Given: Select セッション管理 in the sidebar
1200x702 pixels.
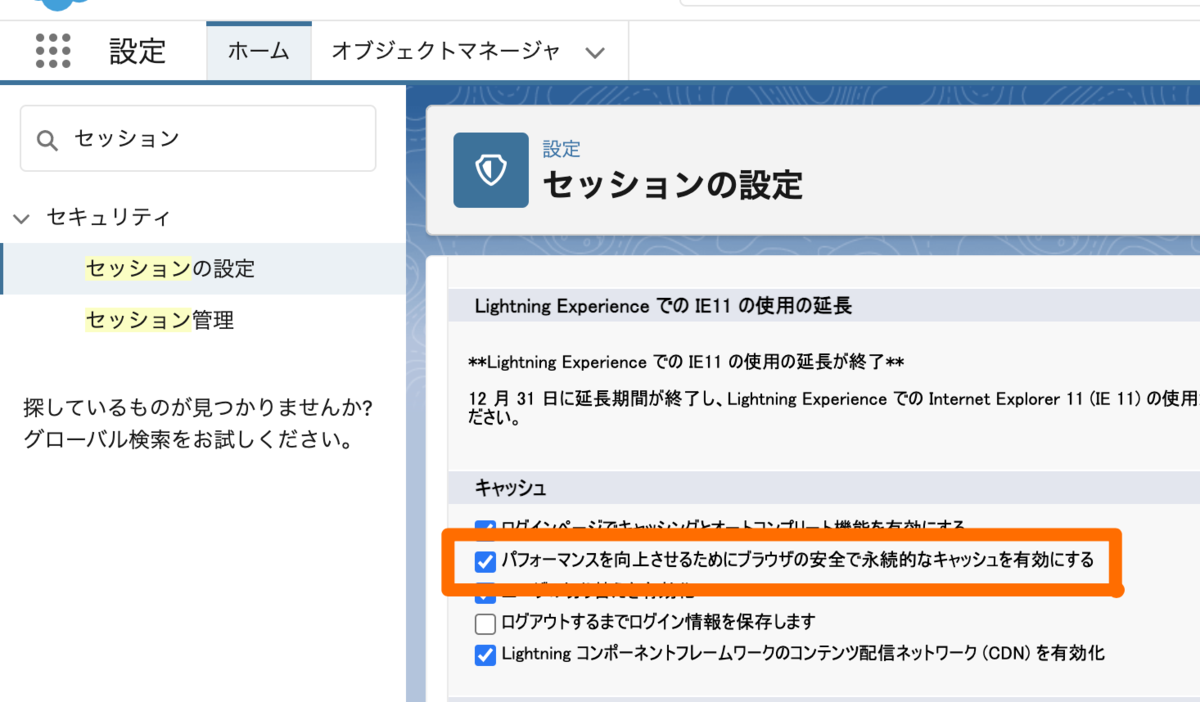Looking at the screenshot, I should pos(160,320).
